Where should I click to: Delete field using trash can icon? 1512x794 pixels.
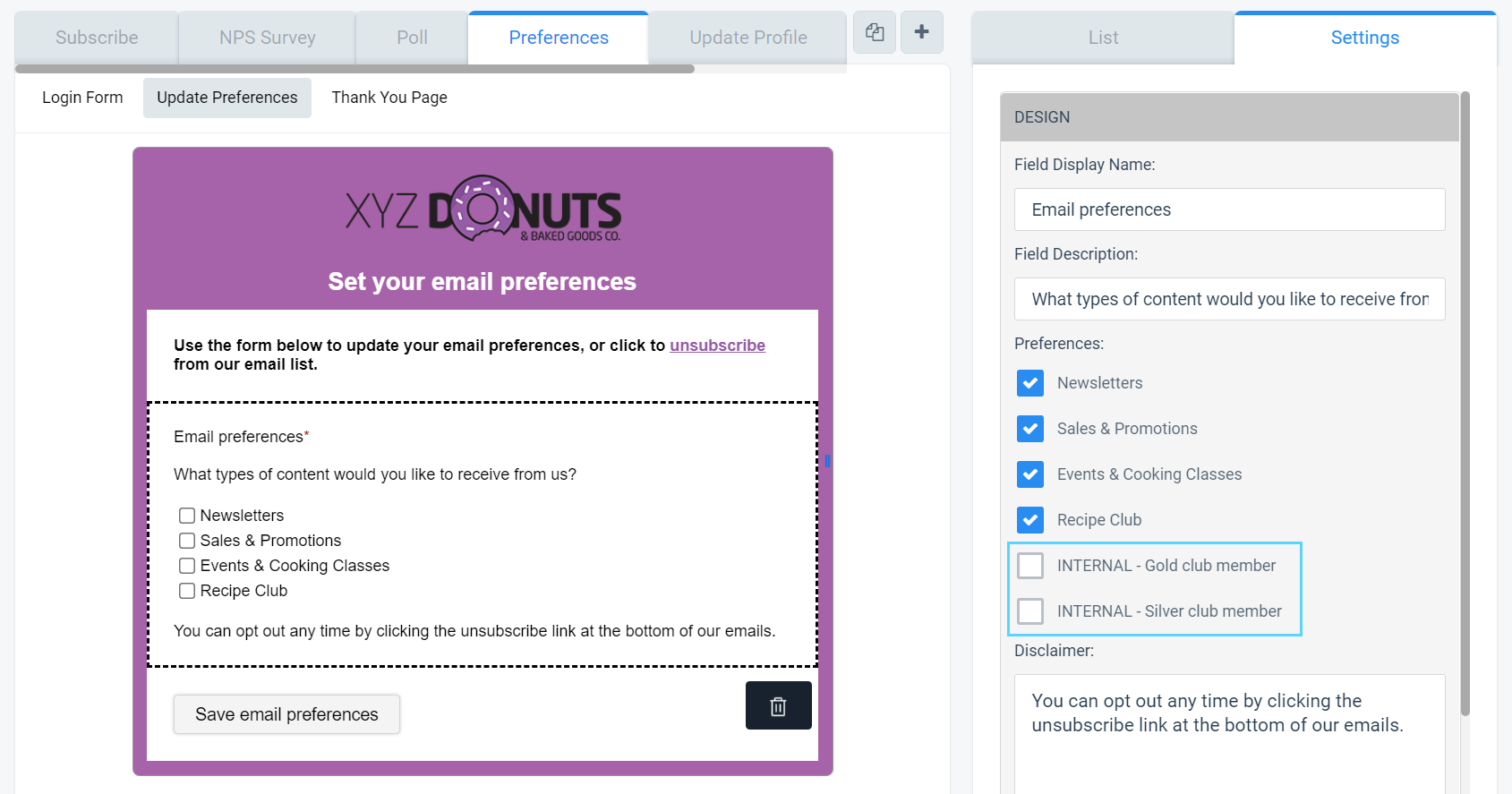(x=778, y=705)
